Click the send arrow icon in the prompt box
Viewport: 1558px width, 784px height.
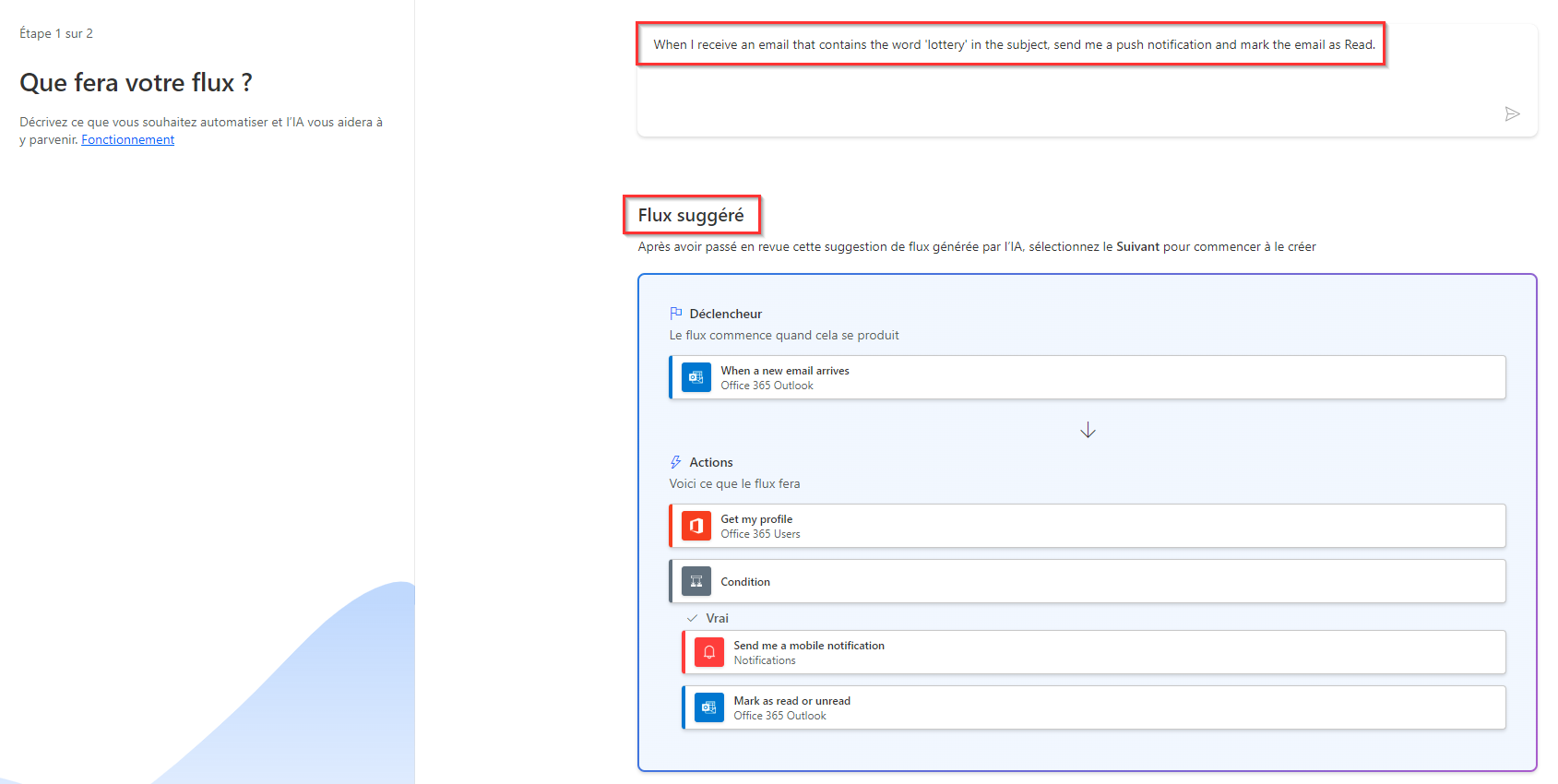1512,114
